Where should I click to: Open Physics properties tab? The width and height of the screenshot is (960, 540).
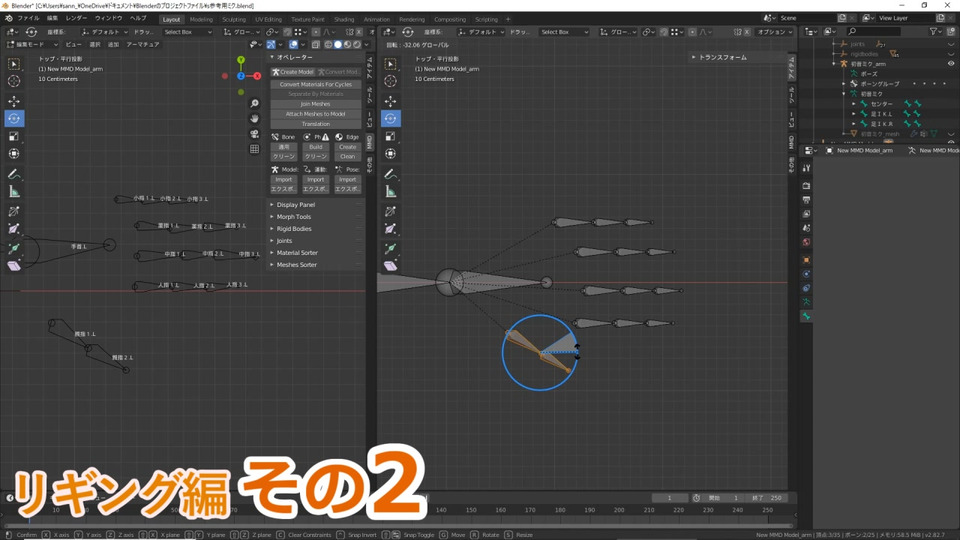(x=806, y=274)
